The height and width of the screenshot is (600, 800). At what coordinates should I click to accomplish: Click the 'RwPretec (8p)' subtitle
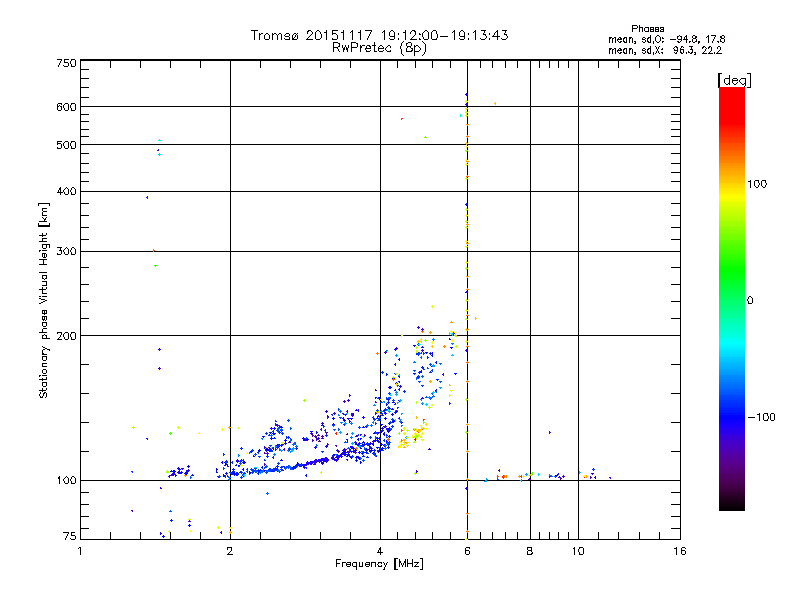379,48
